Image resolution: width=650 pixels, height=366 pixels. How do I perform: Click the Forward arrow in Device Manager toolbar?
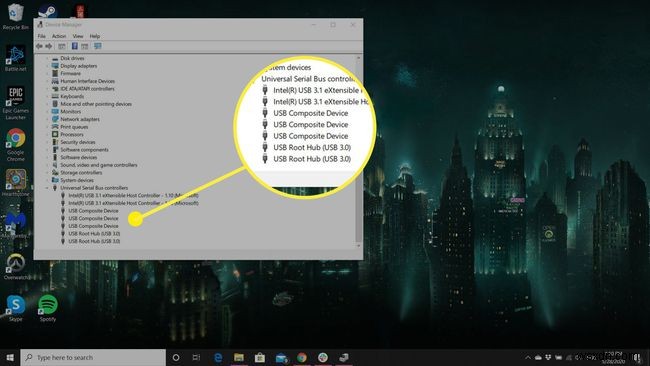click(49, 46)
